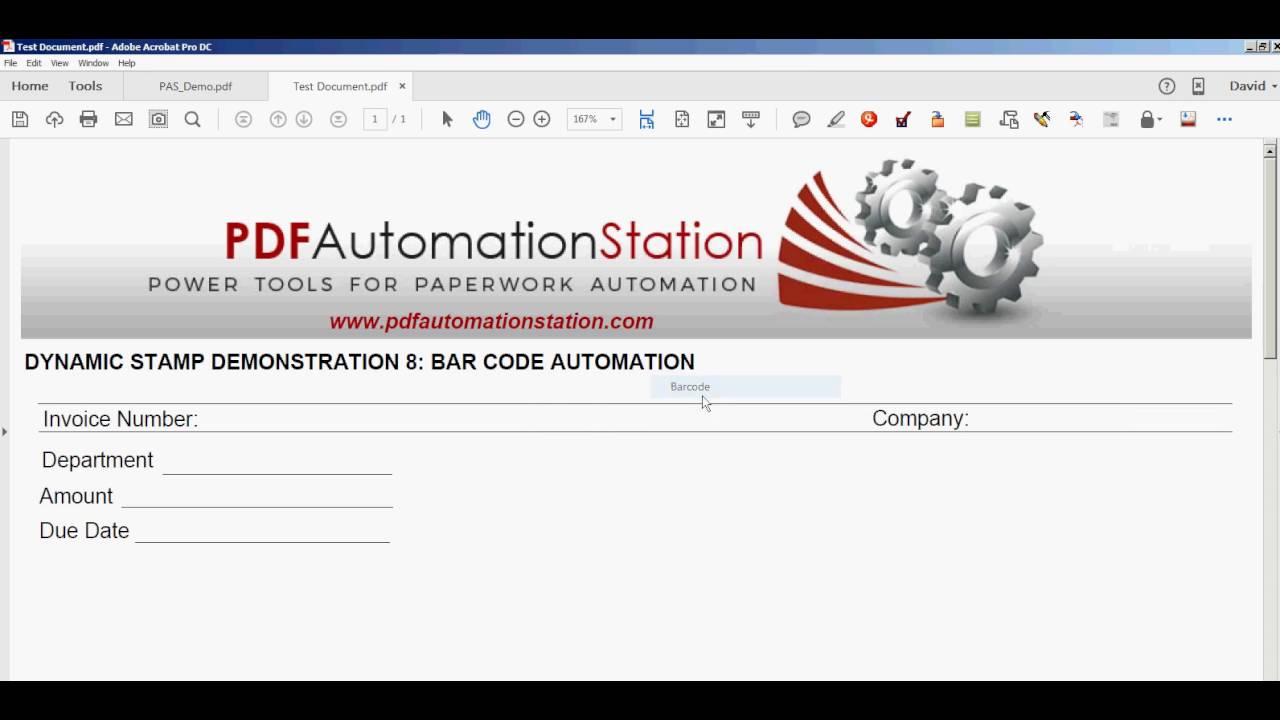The height and width of the screenshot is (720, 1280).
Task: Click the Help question mark icon
Action: point(1166,86)
